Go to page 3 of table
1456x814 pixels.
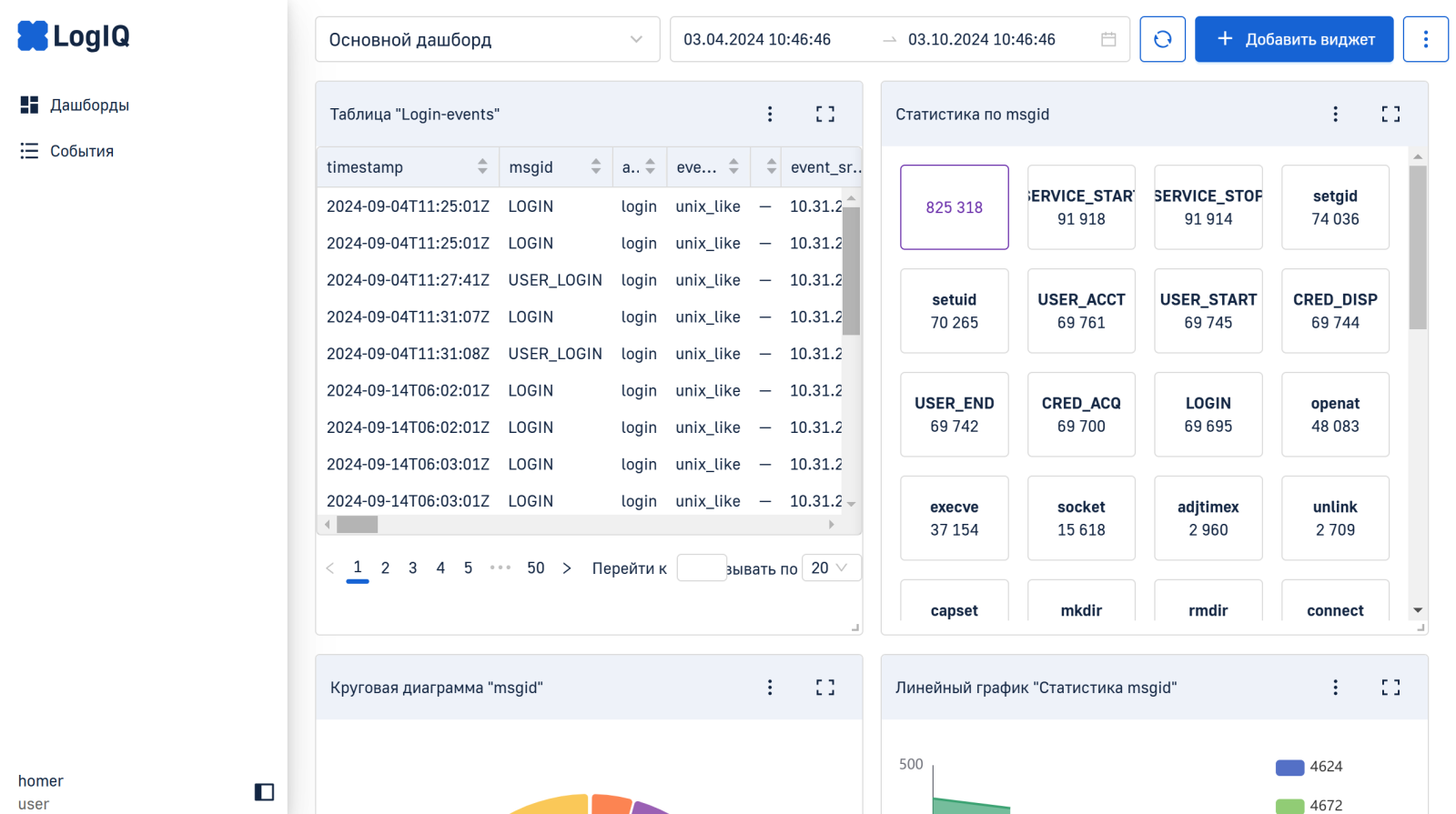point(412,568)
